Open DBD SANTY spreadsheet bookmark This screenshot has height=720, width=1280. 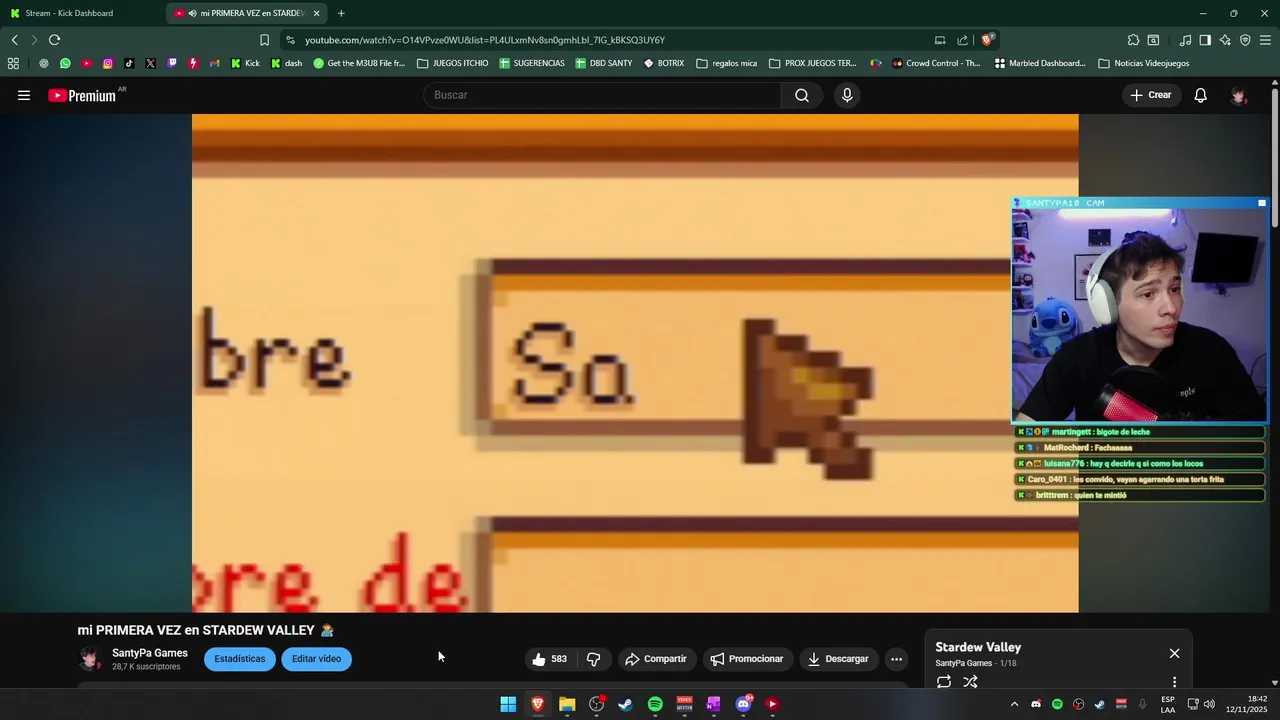(604, 63)
